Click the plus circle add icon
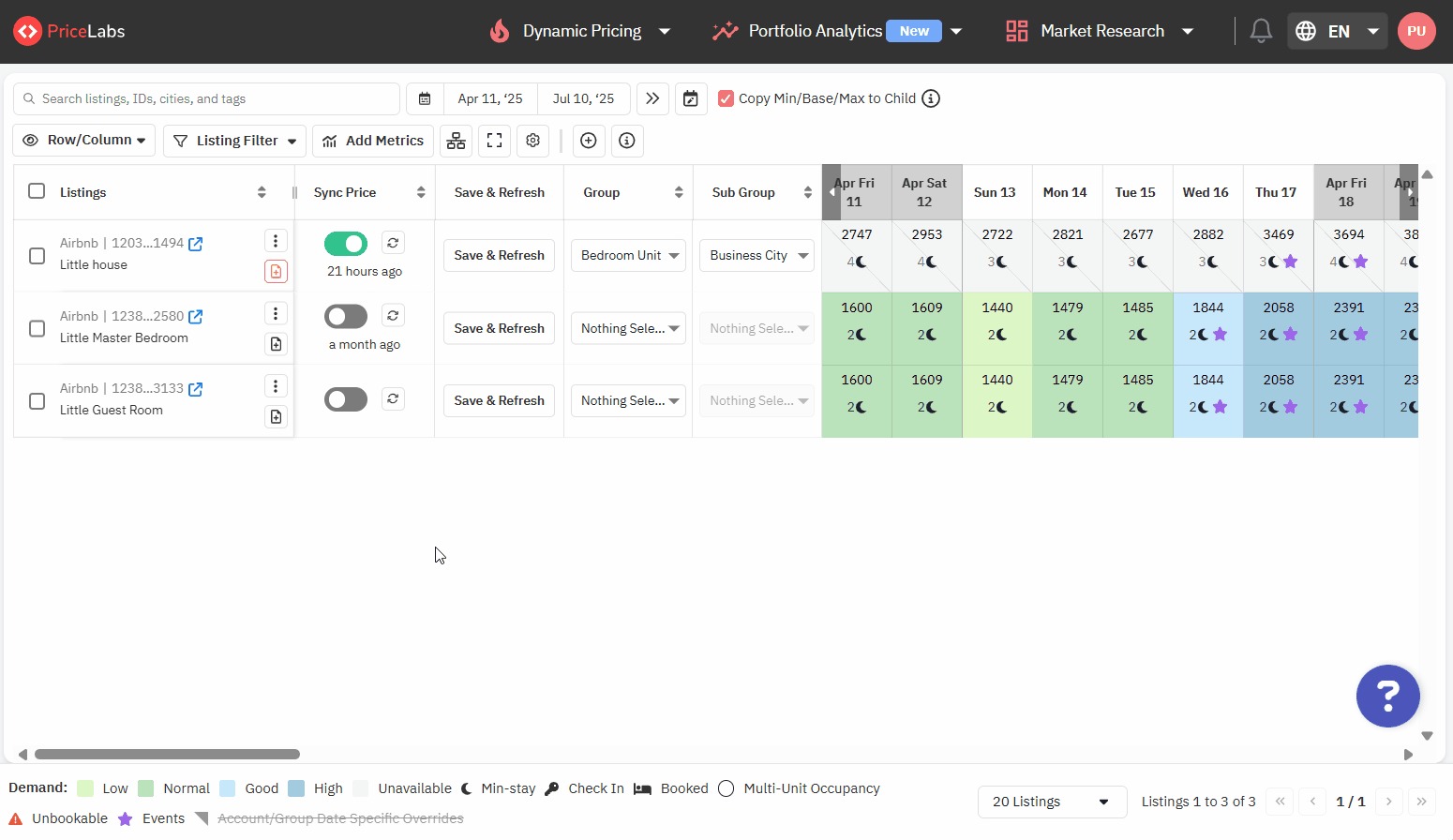 (x=589, y=141)
